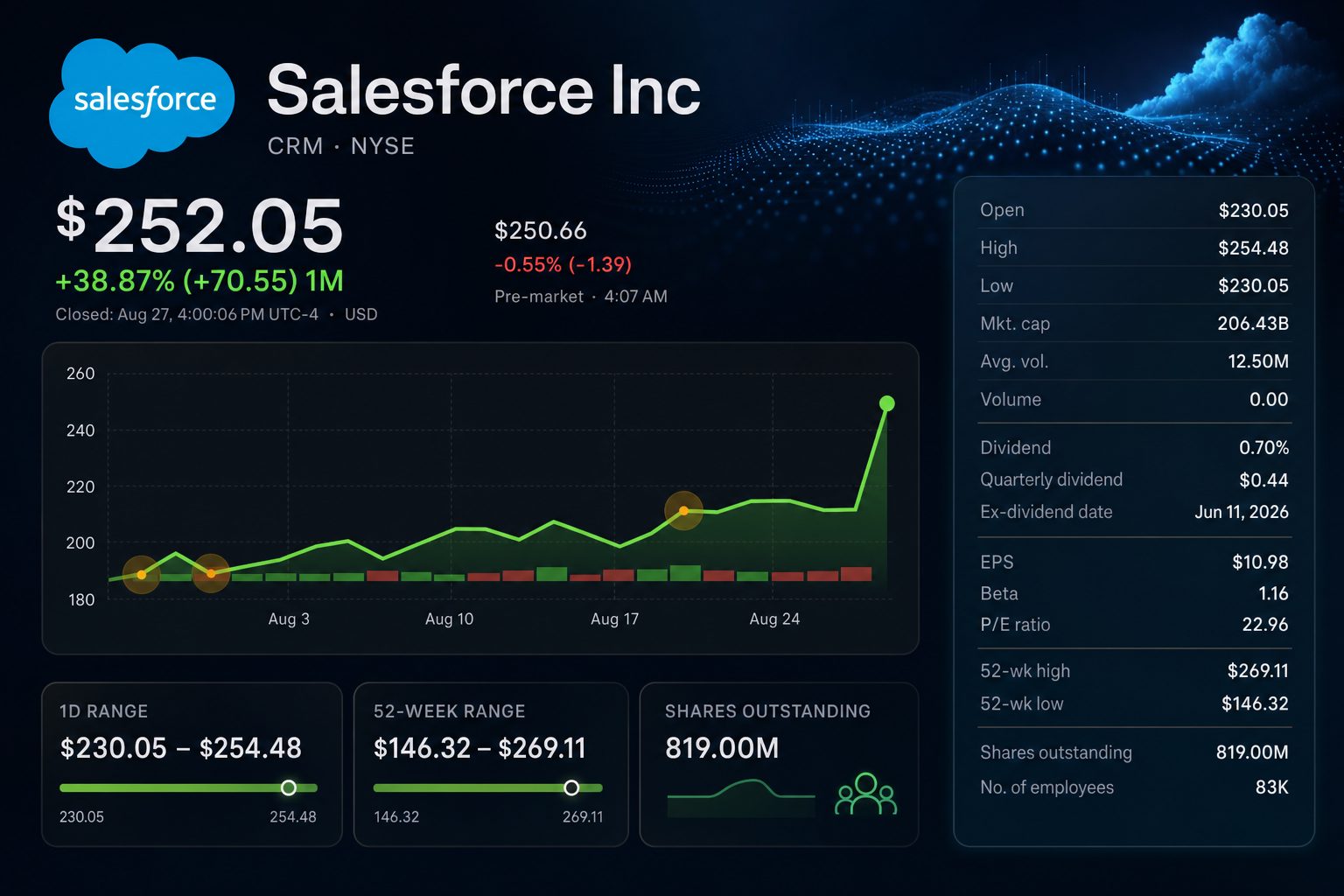Click the 52-wk high value $269.11 in stats panel
Screen dimensions: 1344x896
point(1257,671)
